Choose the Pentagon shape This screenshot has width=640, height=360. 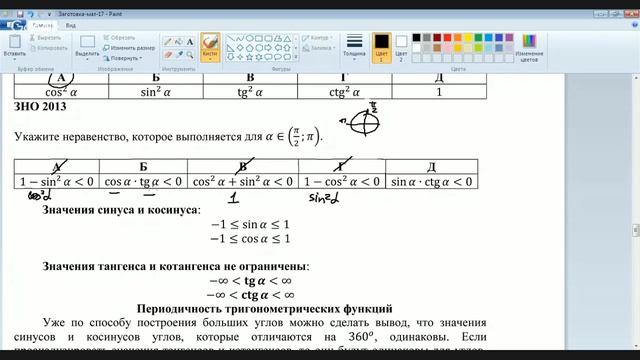pos(249,48)
